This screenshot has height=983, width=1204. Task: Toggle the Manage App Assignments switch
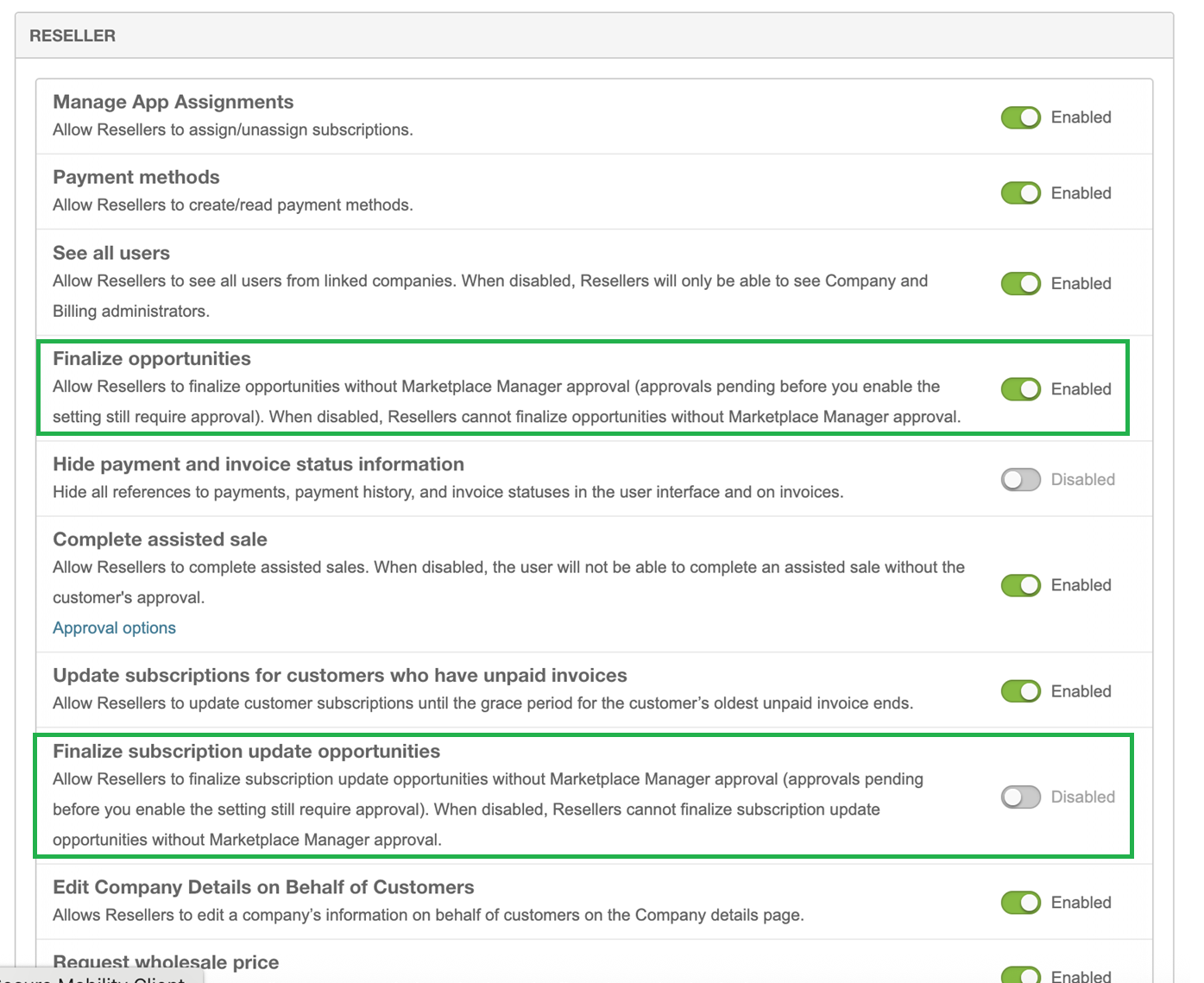point(1020,117)
